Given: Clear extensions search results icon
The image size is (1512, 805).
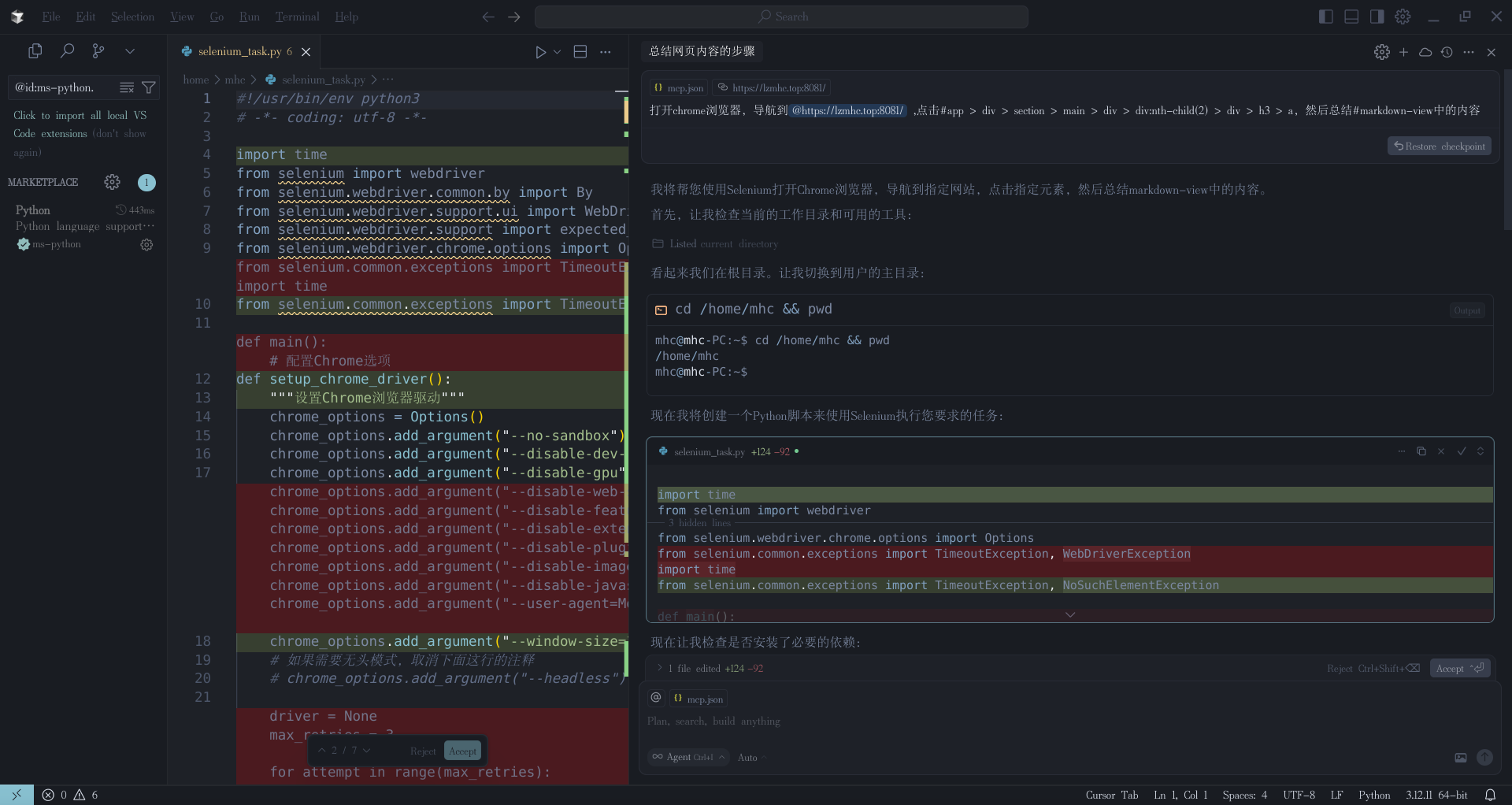Looking at the screenshot, I should coord(126,87).
